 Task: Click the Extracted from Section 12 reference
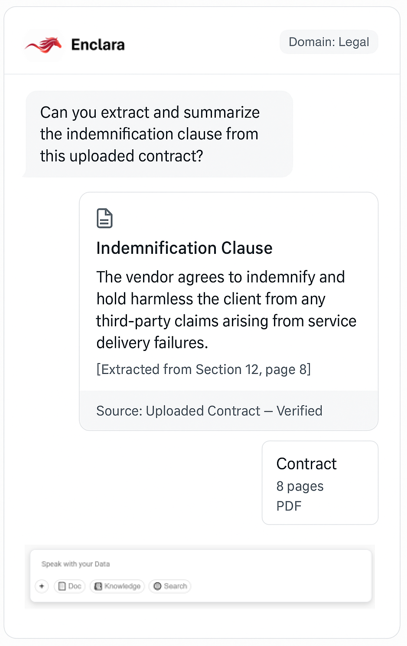coord(204,369)
